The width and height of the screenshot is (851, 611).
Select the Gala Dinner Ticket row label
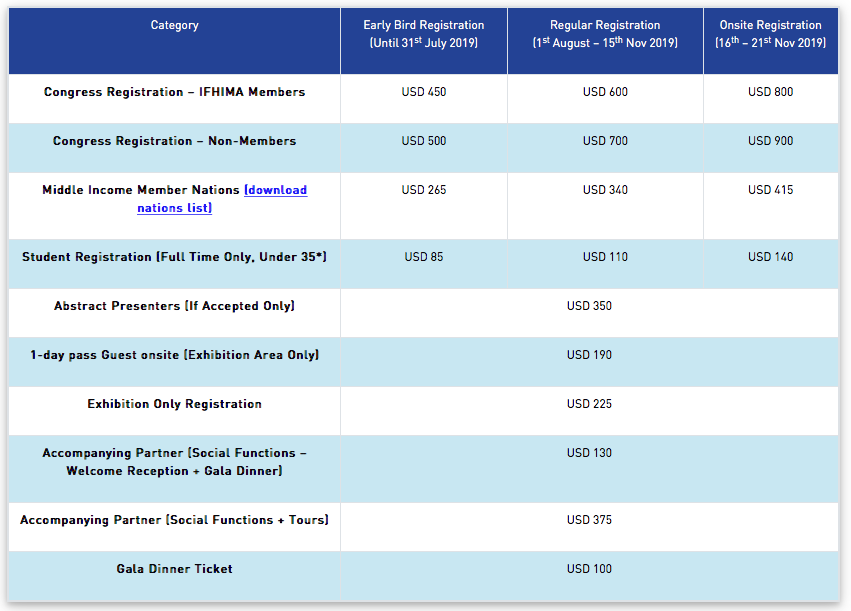[174, 569]
